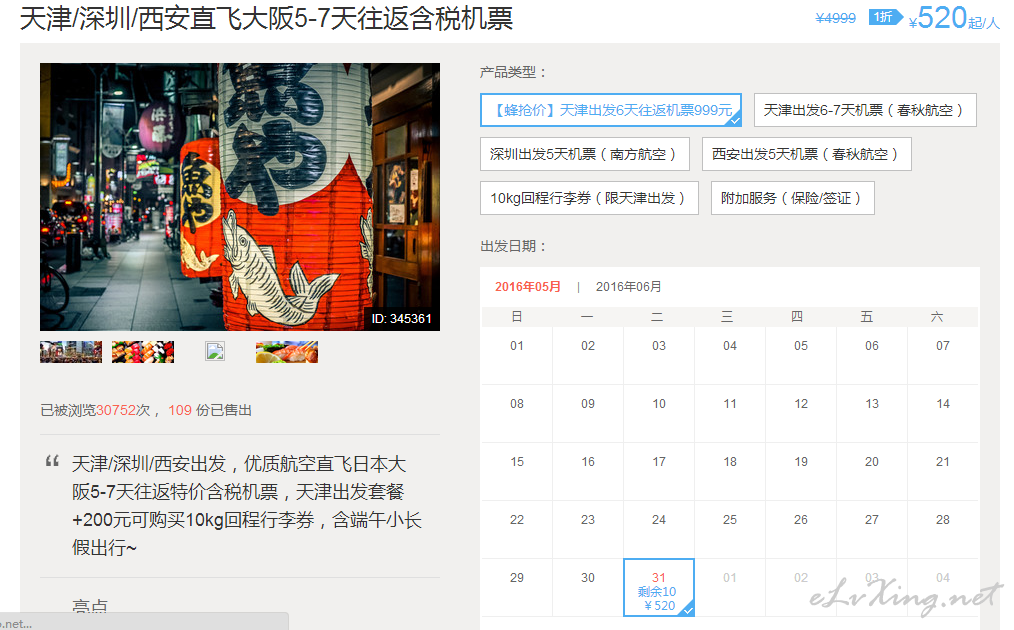This screenshot has height=630, width=1014.
Task: Switch calendar to 2016年05月 tab
Action: click(x=528, y=287)
